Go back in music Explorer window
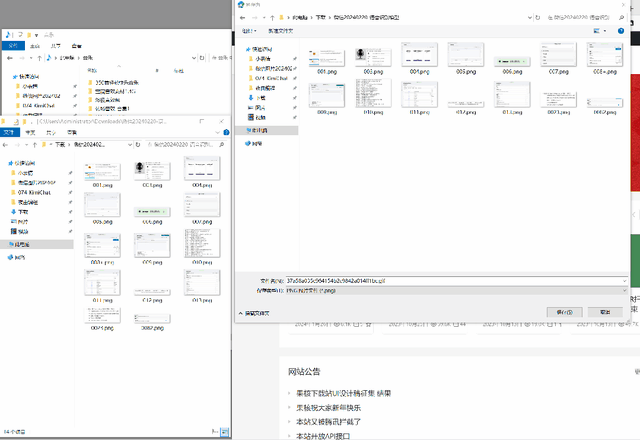 [10, 58]
